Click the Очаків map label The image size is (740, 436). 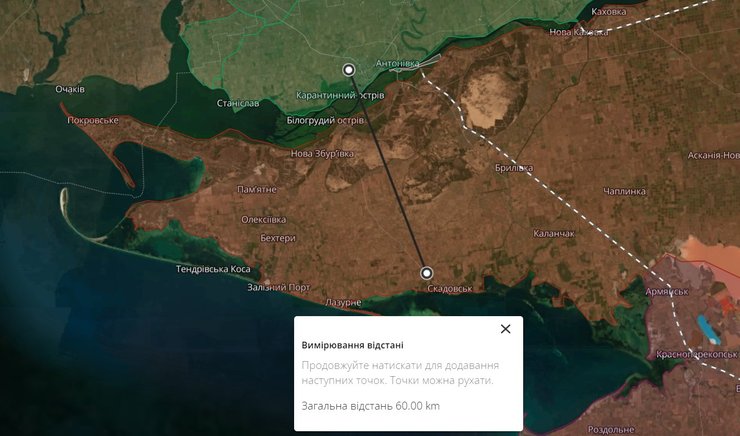click(x=70, y=89)
